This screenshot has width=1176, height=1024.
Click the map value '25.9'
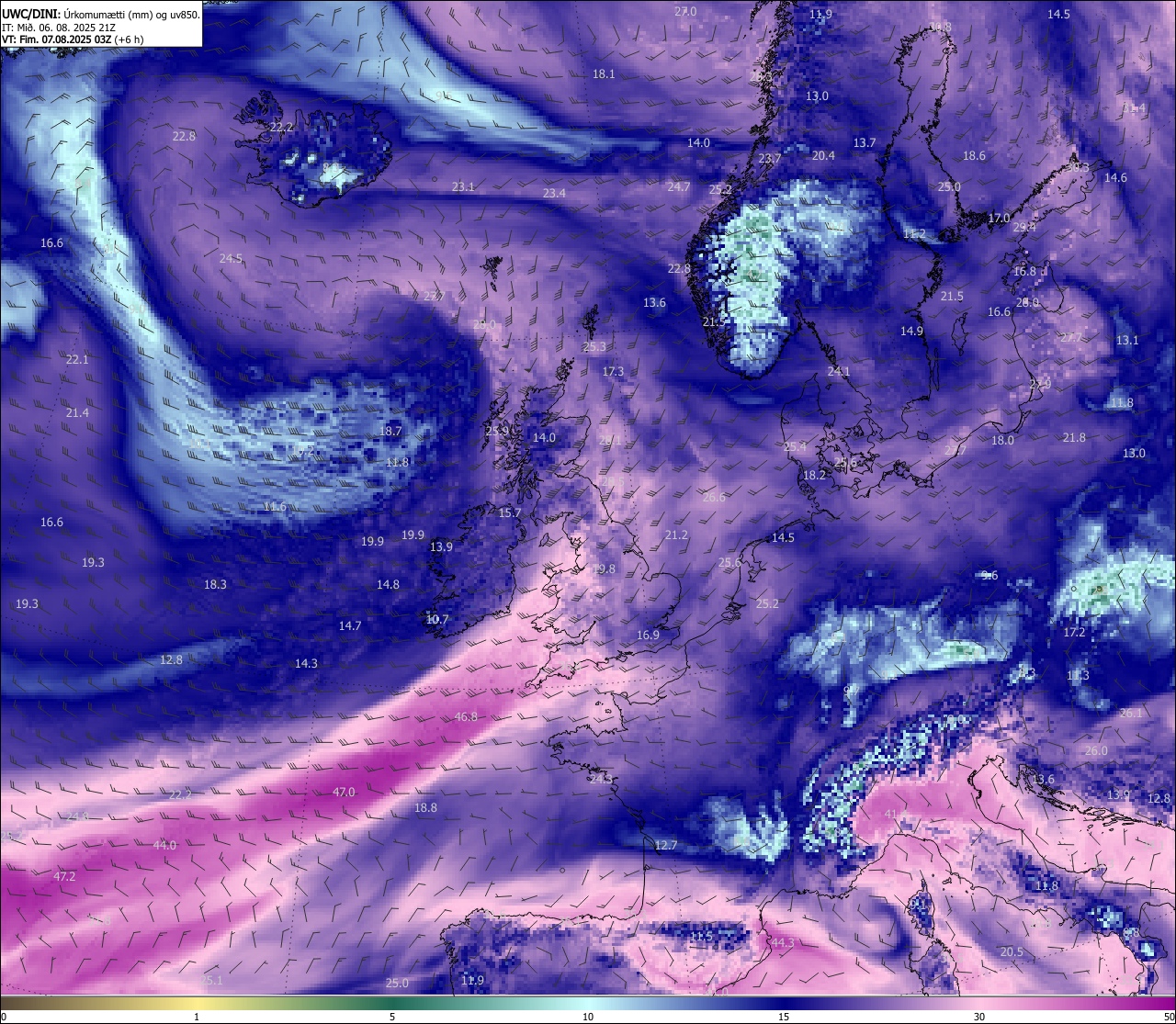tap(497, 431)
